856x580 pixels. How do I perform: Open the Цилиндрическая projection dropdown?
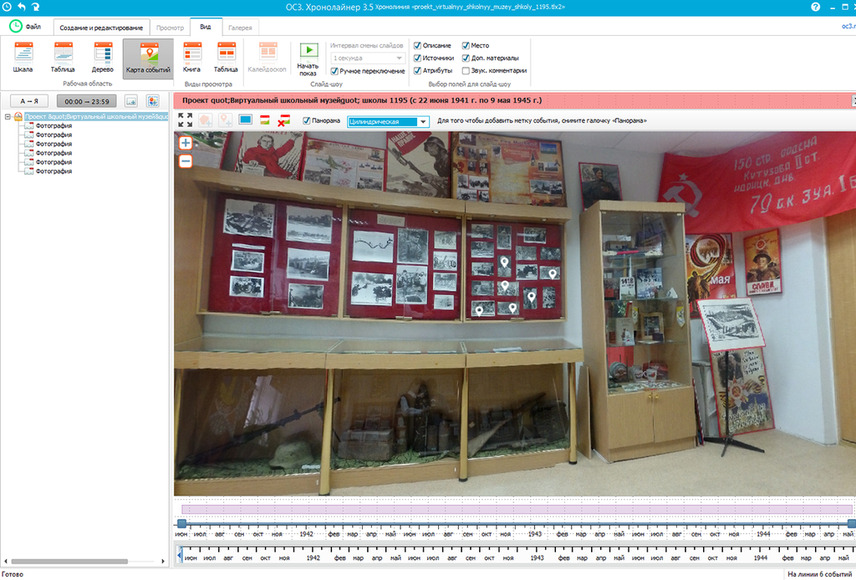pos(388,121)
